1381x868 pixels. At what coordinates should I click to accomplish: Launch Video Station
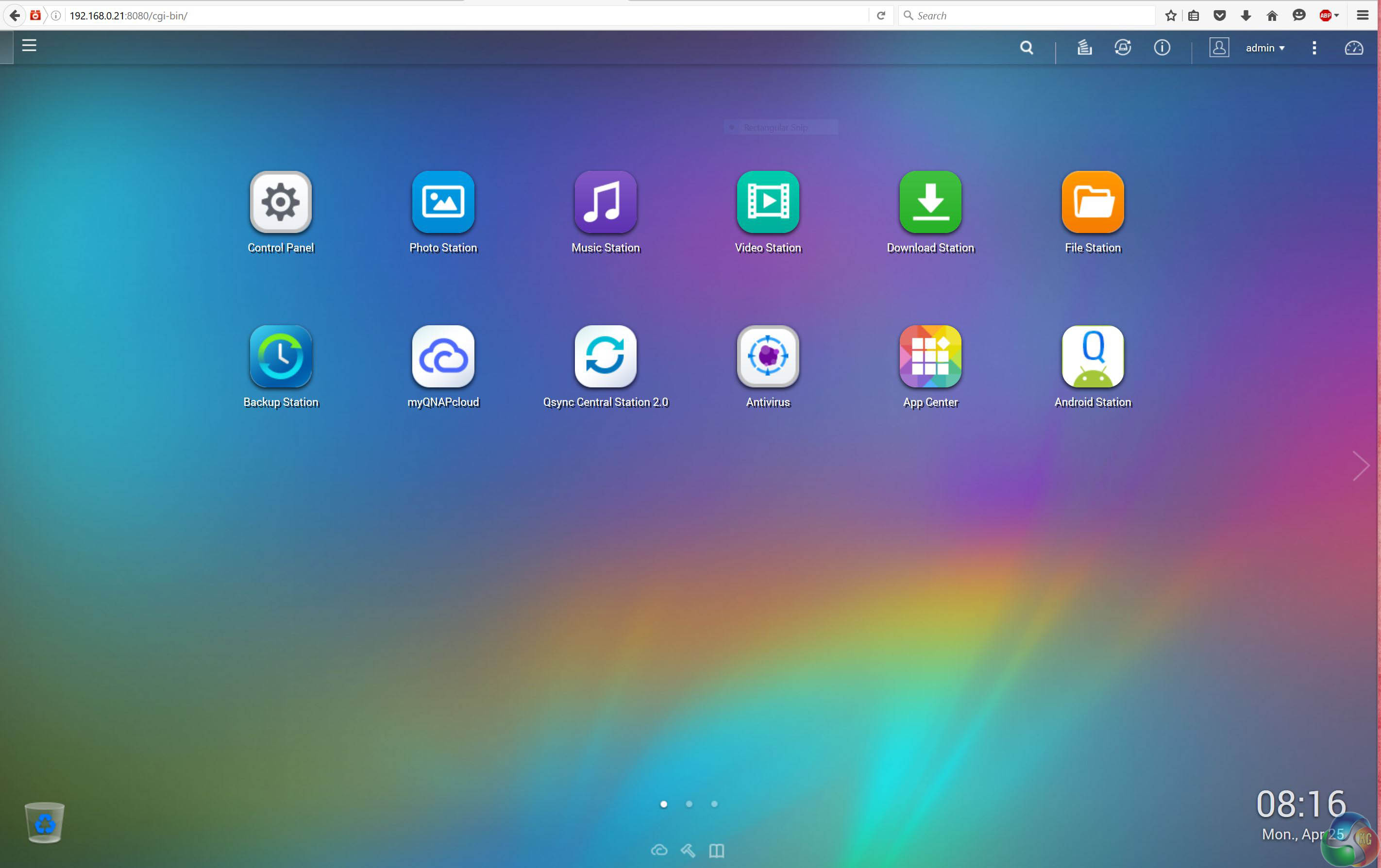[x=767, y=202]
